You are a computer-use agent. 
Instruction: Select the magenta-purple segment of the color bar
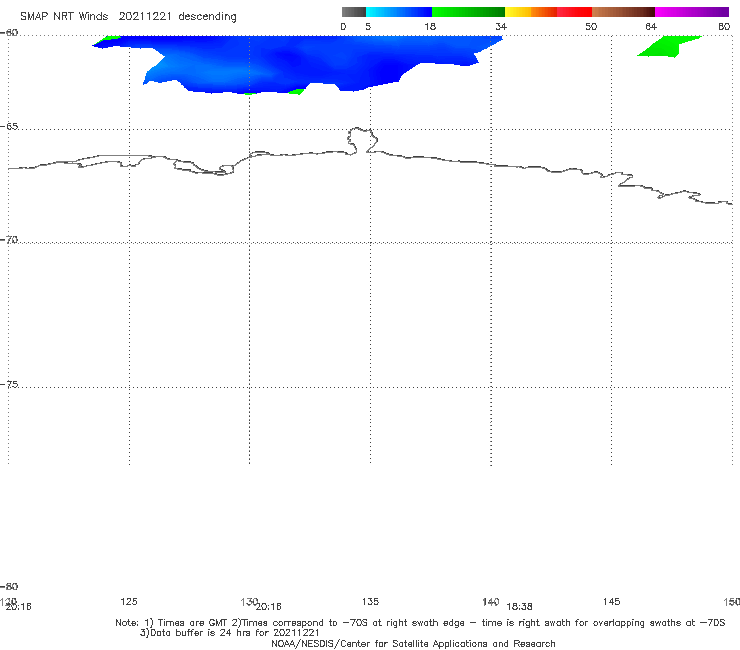tap(692, 12)
